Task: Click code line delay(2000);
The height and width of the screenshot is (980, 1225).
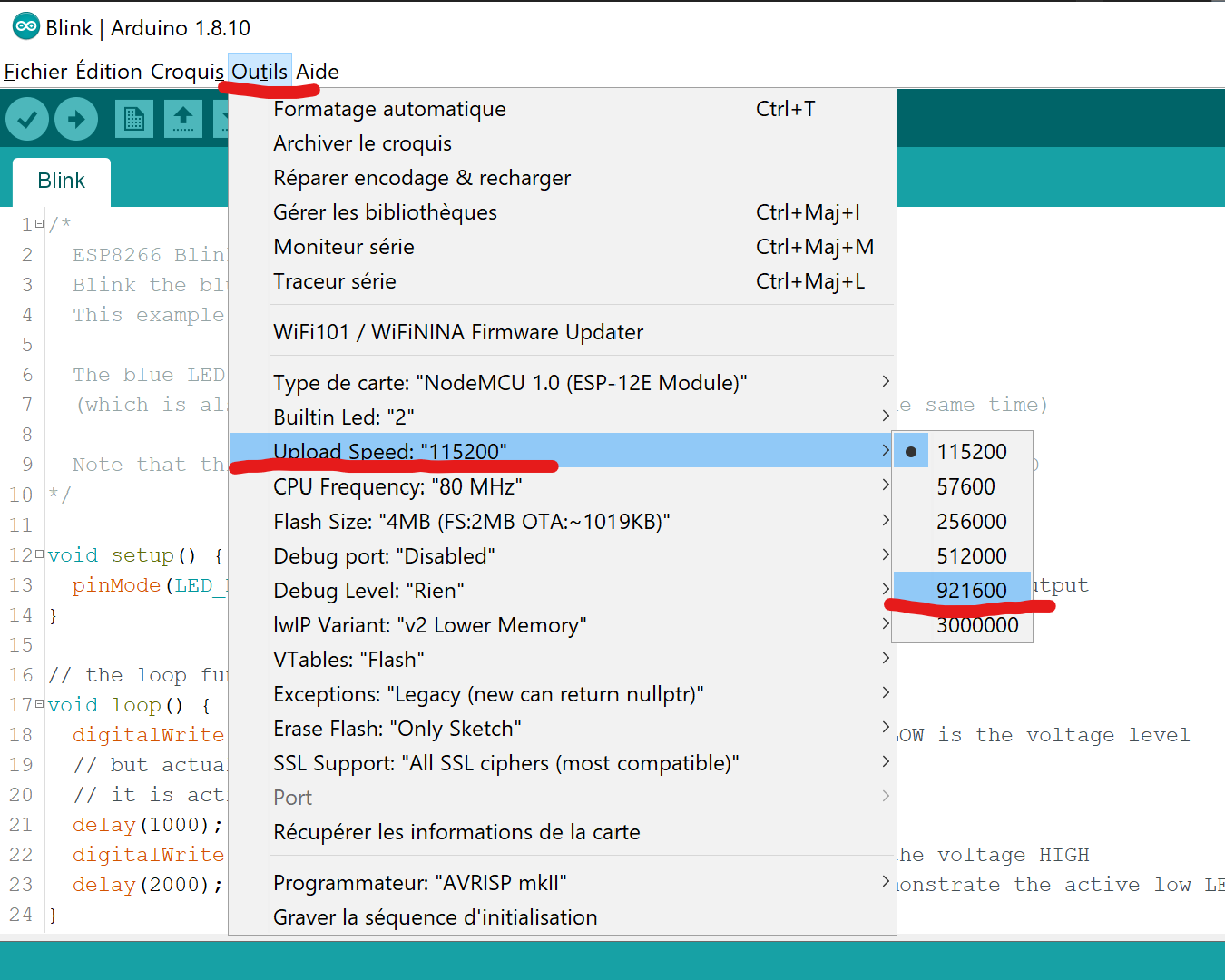Action: (148, 884)
